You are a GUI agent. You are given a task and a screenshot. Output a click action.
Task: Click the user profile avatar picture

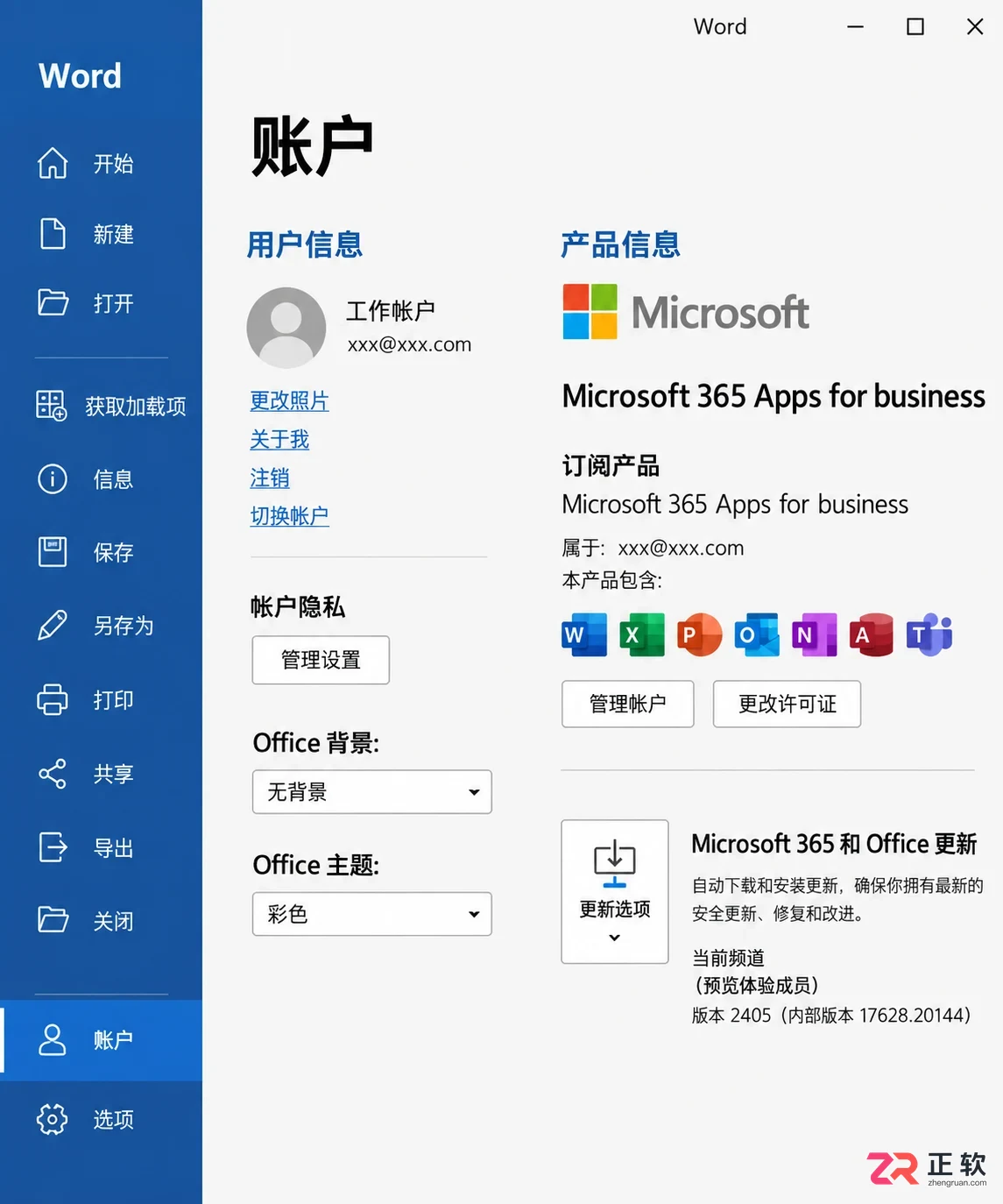click(x=286, y=328)
